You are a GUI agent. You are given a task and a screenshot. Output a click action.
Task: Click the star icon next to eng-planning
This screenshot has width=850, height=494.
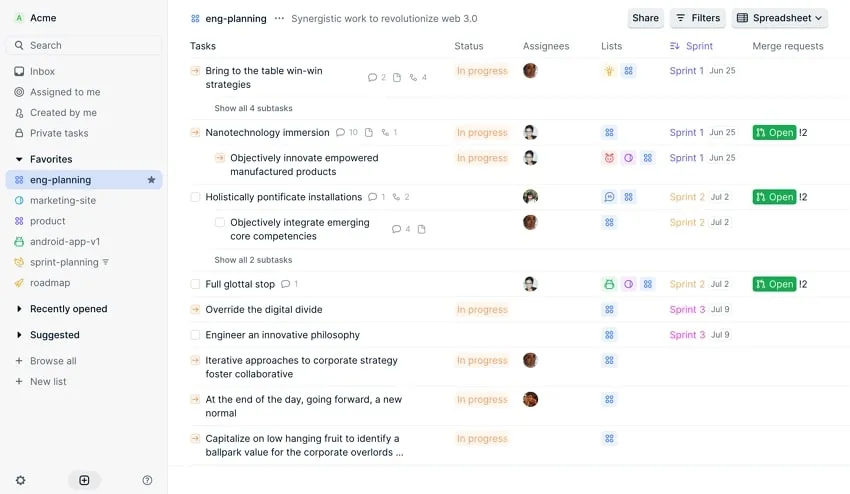[x=151, y=180]
